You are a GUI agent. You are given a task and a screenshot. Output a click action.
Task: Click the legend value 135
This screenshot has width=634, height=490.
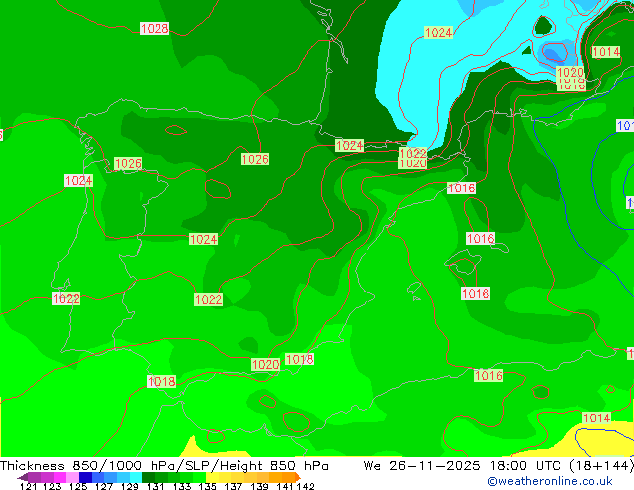(x=207, y=486)
